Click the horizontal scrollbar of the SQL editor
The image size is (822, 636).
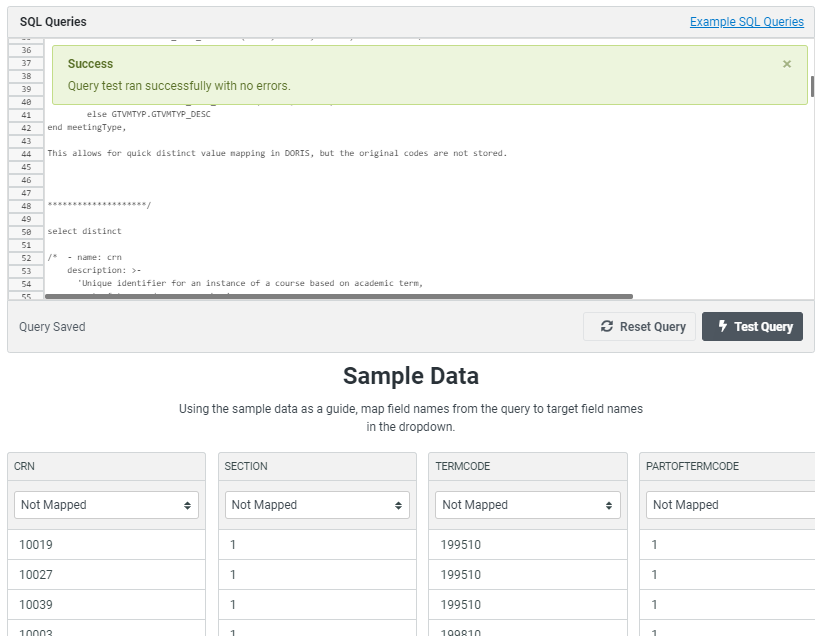click(339, 296)
